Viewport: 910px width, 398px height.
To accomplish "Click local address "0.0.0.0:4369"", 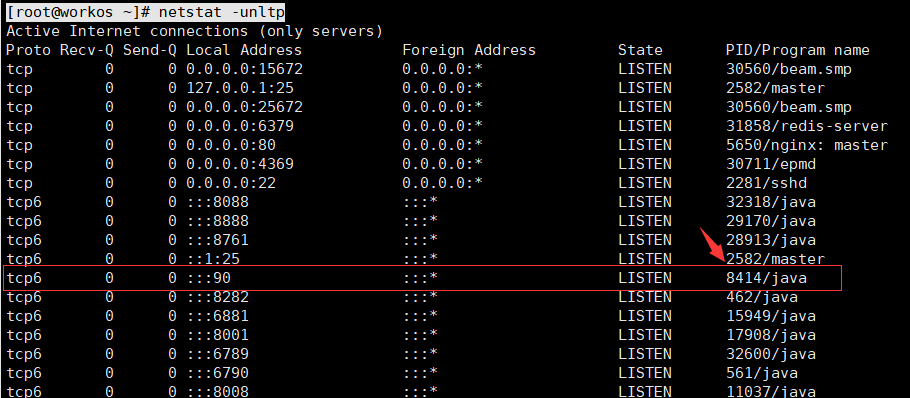I will point(240,164).
